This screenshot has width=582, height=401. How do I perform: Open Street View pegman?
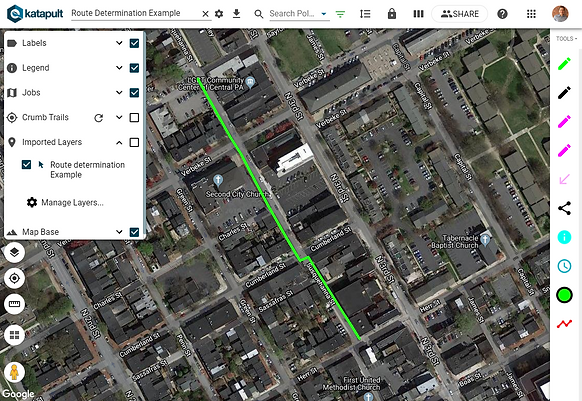click(14, 372)
